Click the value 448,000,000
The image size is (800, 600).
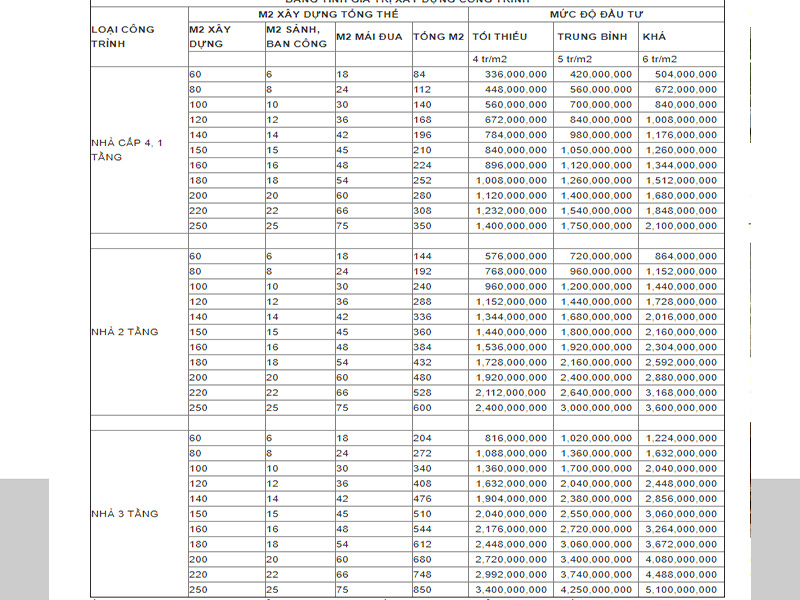516,90
